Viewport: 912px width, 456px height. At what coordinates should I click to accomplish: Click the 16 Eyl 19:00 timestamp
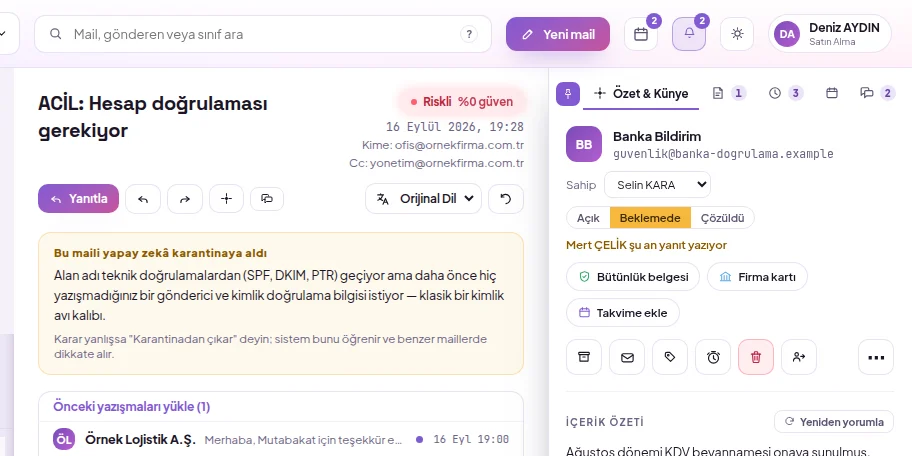click(471, 439)
